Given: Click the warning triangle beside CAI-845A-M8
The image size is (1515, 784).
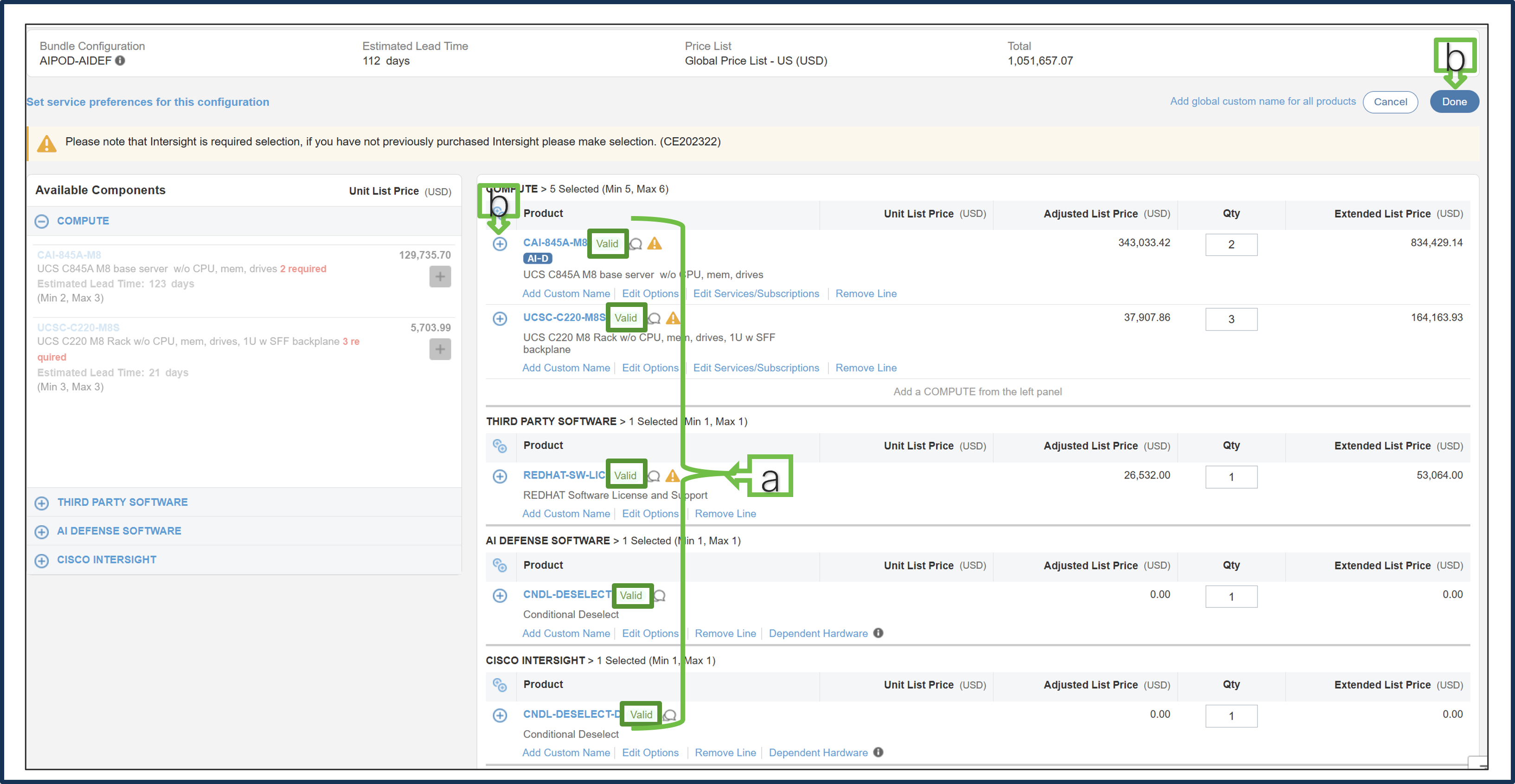Looking at the screenshot, I should coord(655,243).
